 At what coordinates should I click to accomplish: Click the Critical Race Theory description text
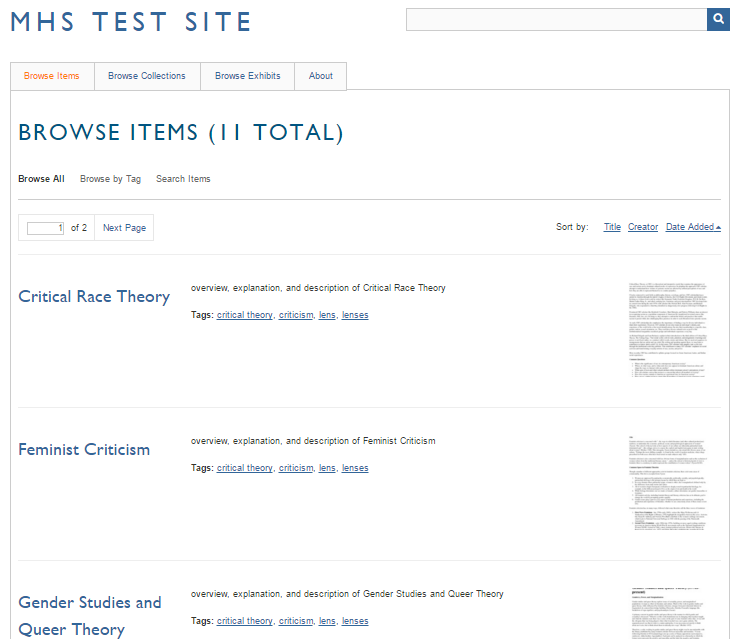coord(318,288)
